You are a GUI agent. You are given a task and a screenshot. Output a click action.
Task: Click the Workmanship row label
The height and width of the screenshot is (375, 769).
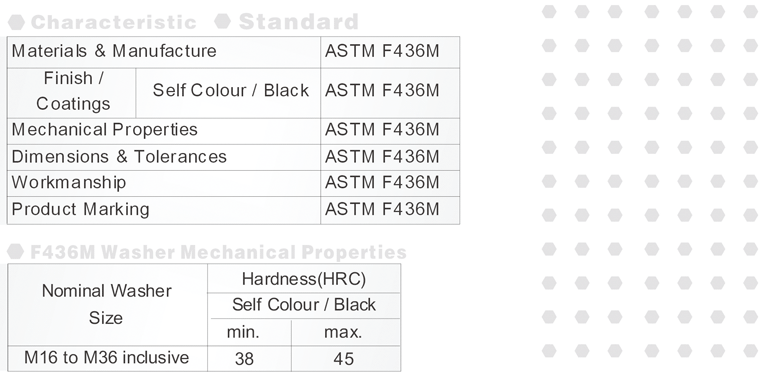(x=69, y=182)
